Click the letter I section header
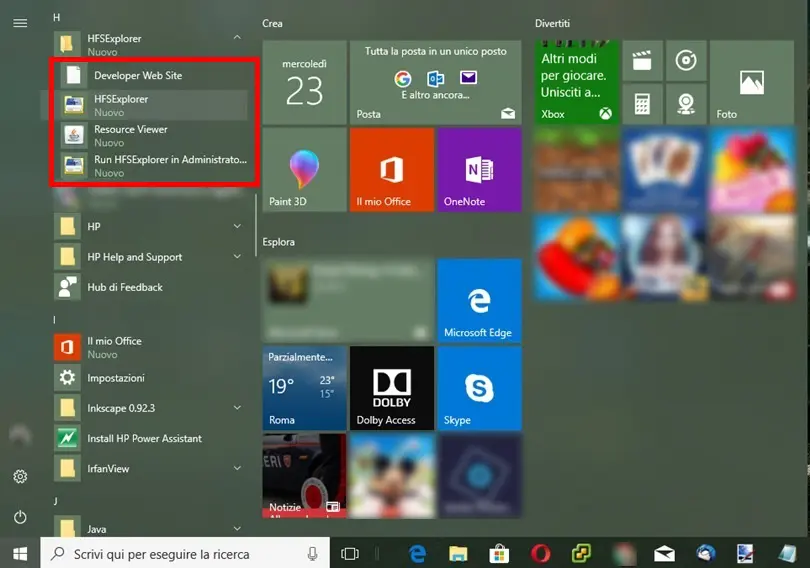 (x=54, y=320)
